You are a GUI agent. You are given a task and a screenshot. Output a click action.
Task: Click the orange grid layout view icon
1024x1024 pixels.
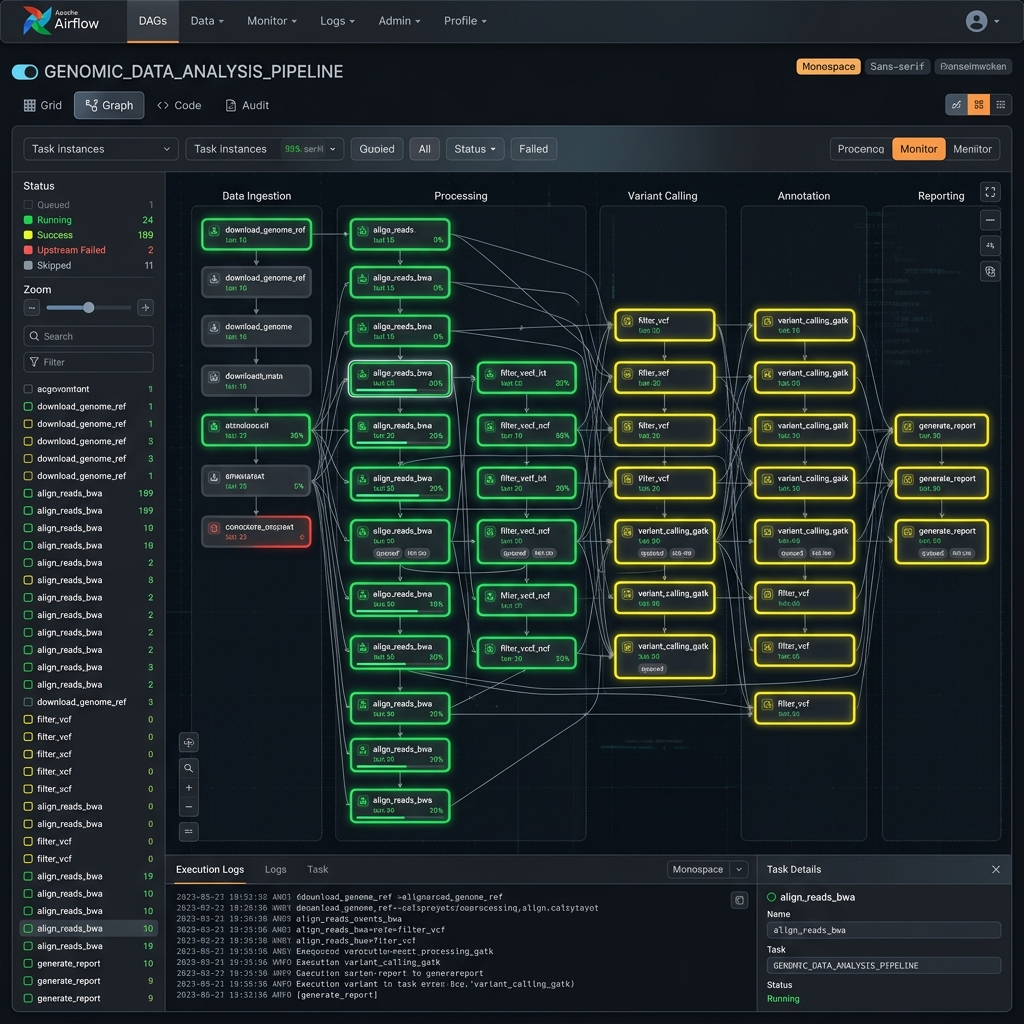tap(978, 104)
